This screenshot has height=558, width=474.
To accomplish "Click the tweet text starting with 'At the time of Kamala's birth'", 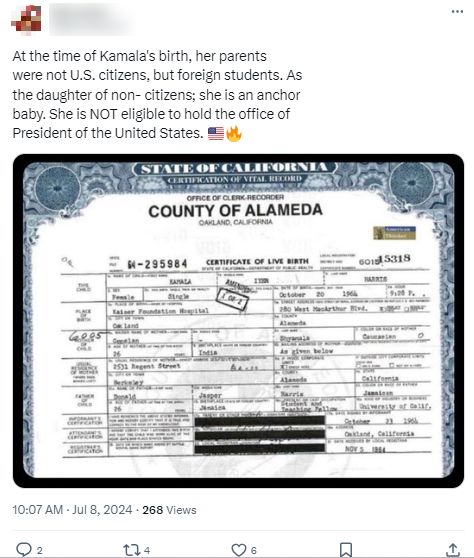I will pos(157,95).
